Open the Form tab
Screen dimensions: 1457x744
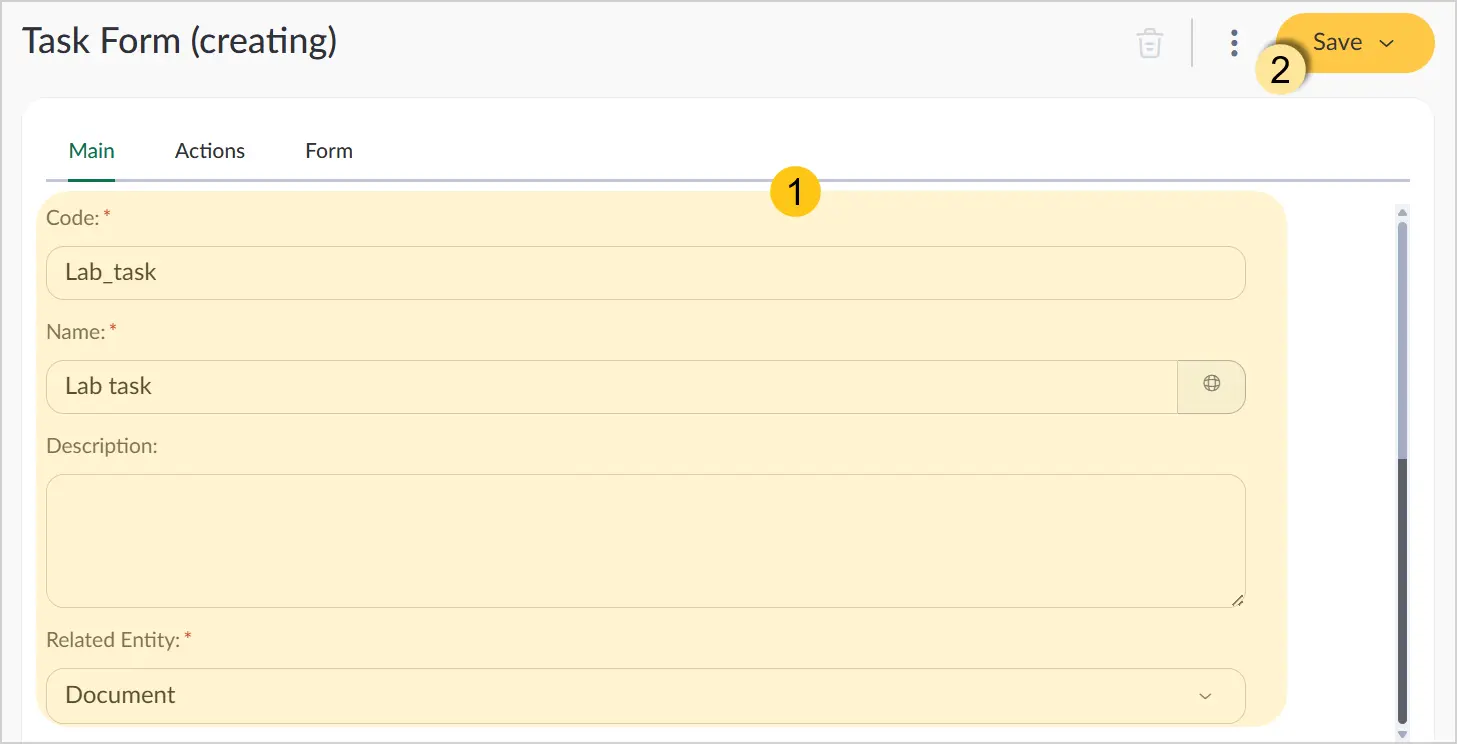pos(329,151)
